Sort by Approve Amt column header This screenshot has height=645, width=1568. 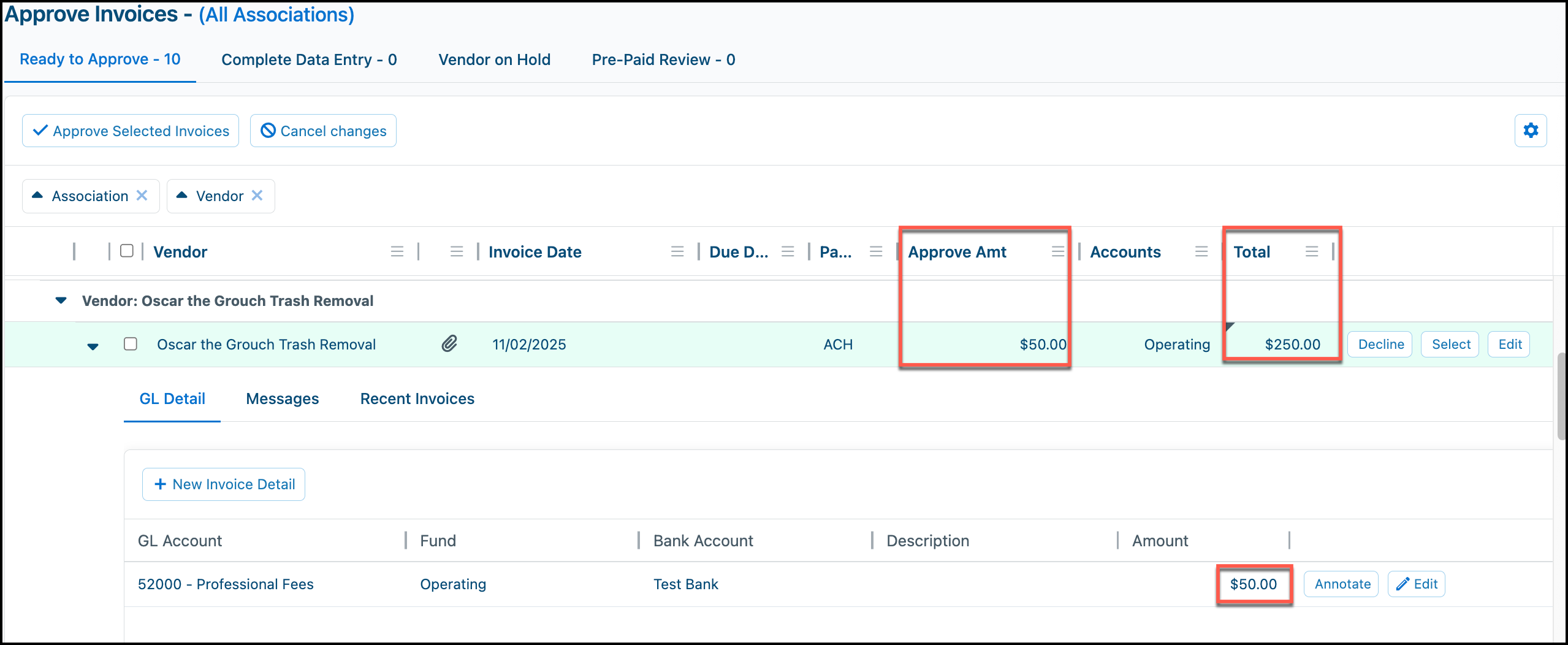(957, 252)
